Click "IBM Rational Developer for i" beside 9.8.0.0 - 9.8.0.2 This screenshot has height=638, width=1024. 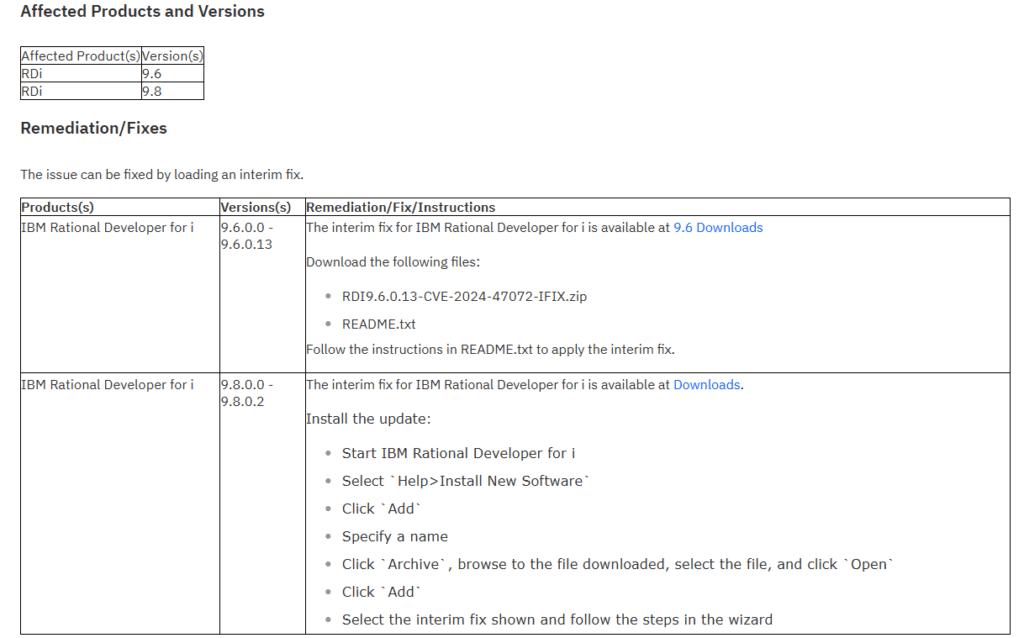coord(107,385)
